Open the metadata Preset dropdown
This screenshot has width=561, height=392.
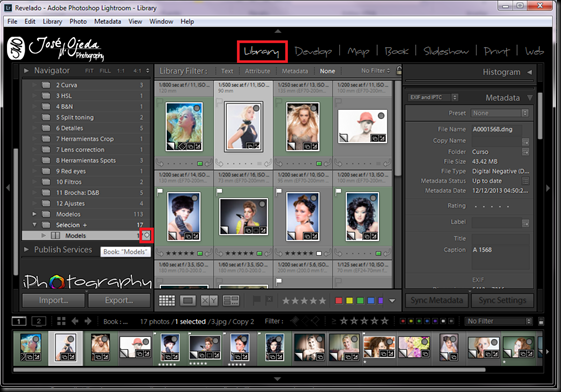499,113
